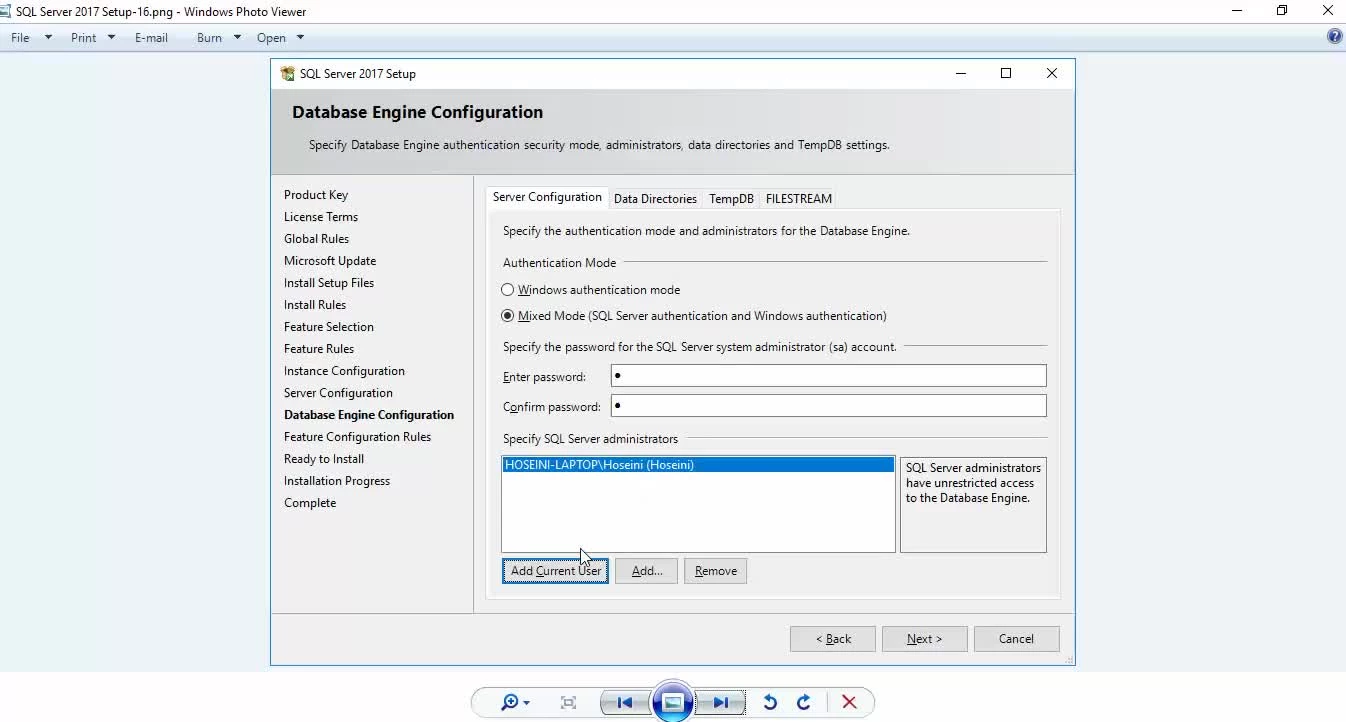Click the Remove button
The height and width of the screenshot is (722, 1346).
coord(716,571)
